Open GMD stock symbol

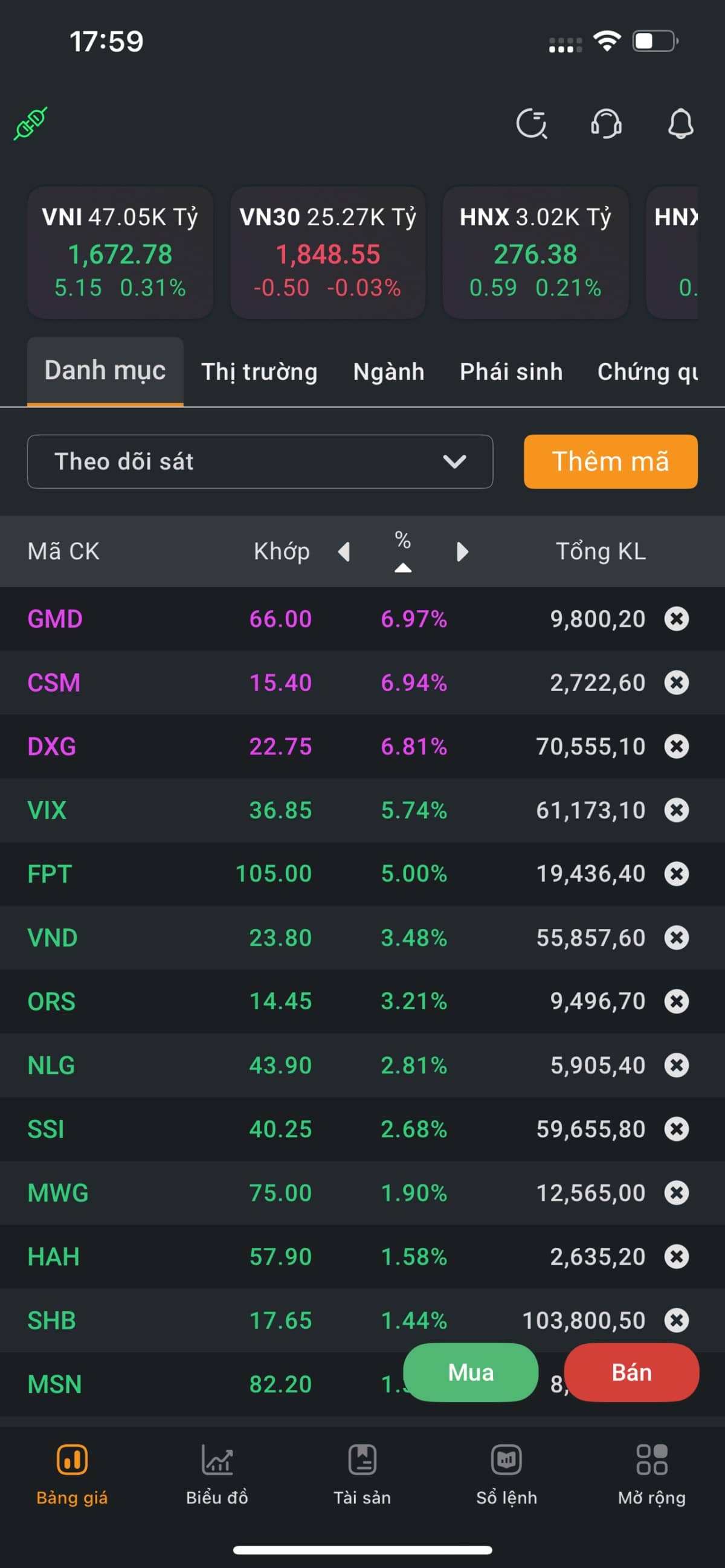point(55,619)
